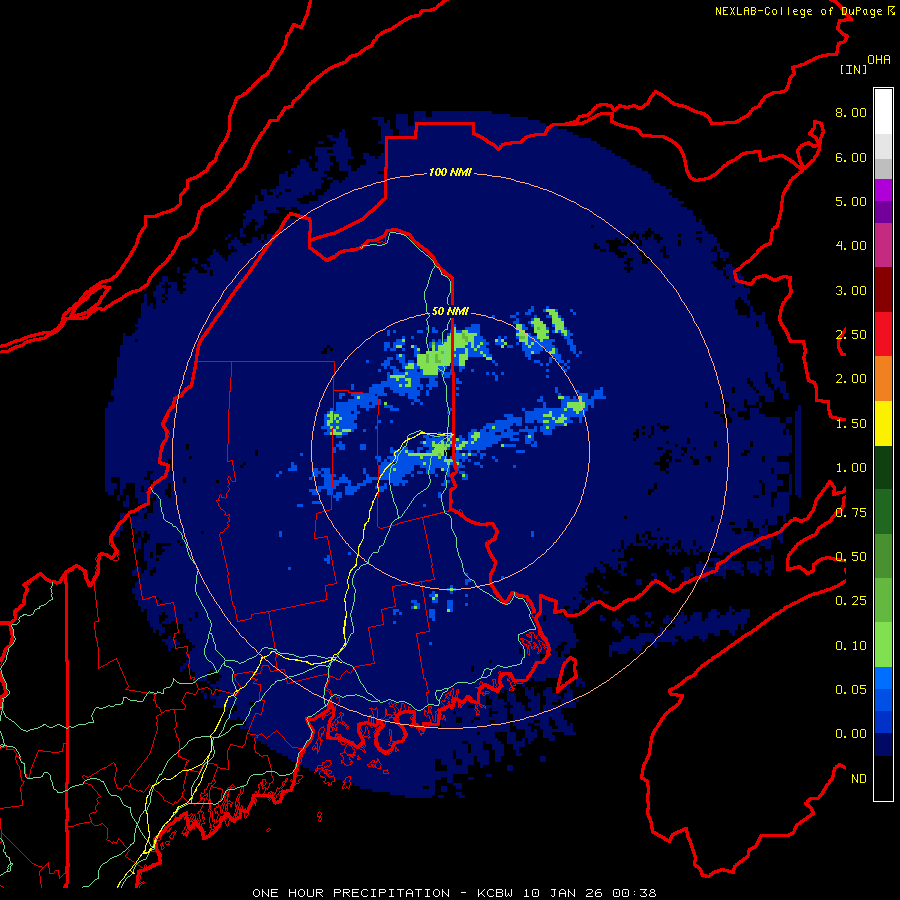Pick the black ND legend swatch
The width and height of the screenshot is (900, 900).
[x=883, y=778]
